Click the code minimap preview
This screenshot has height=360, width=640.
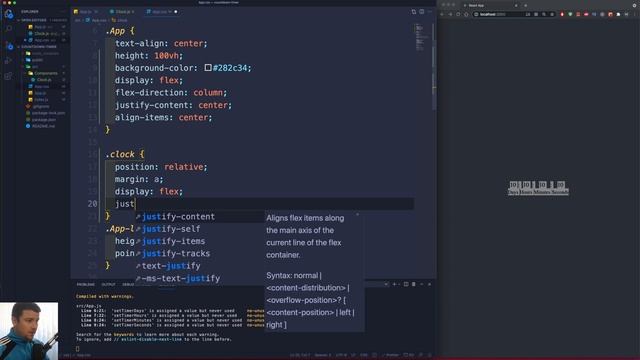[422, 38]
